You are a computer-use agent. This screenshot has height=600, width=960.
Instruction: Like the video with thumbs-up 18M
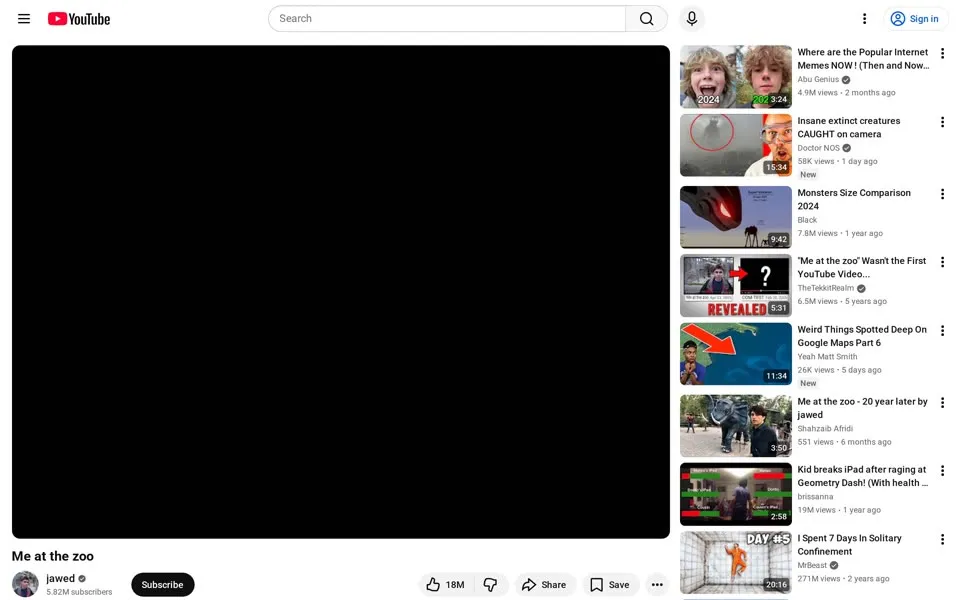point(446,585)
